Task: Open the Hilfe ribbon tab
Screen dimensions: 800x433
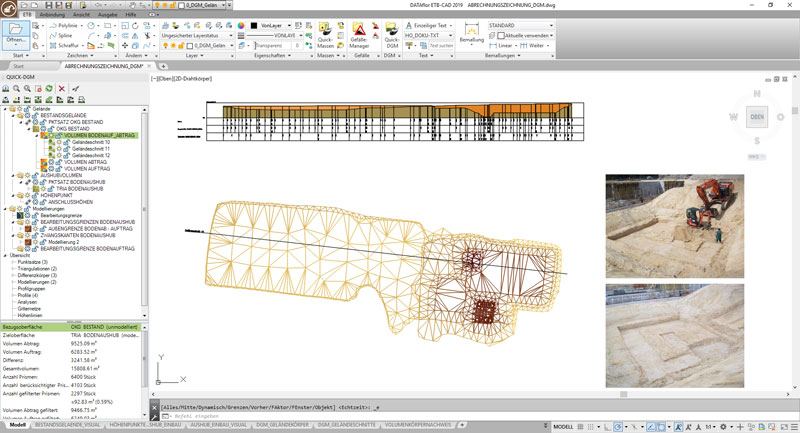Action: click(x=131, y=15)
